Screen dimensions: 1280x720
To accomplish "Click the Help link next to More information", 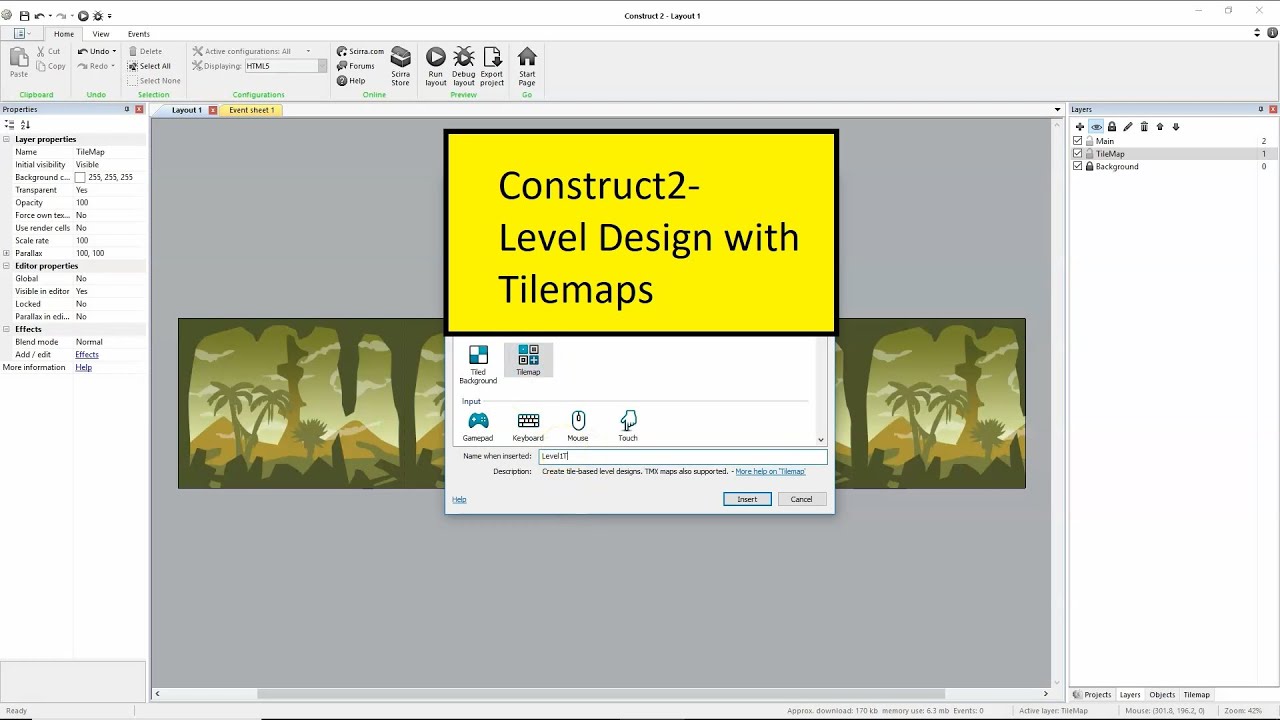I will click(83, 367).
